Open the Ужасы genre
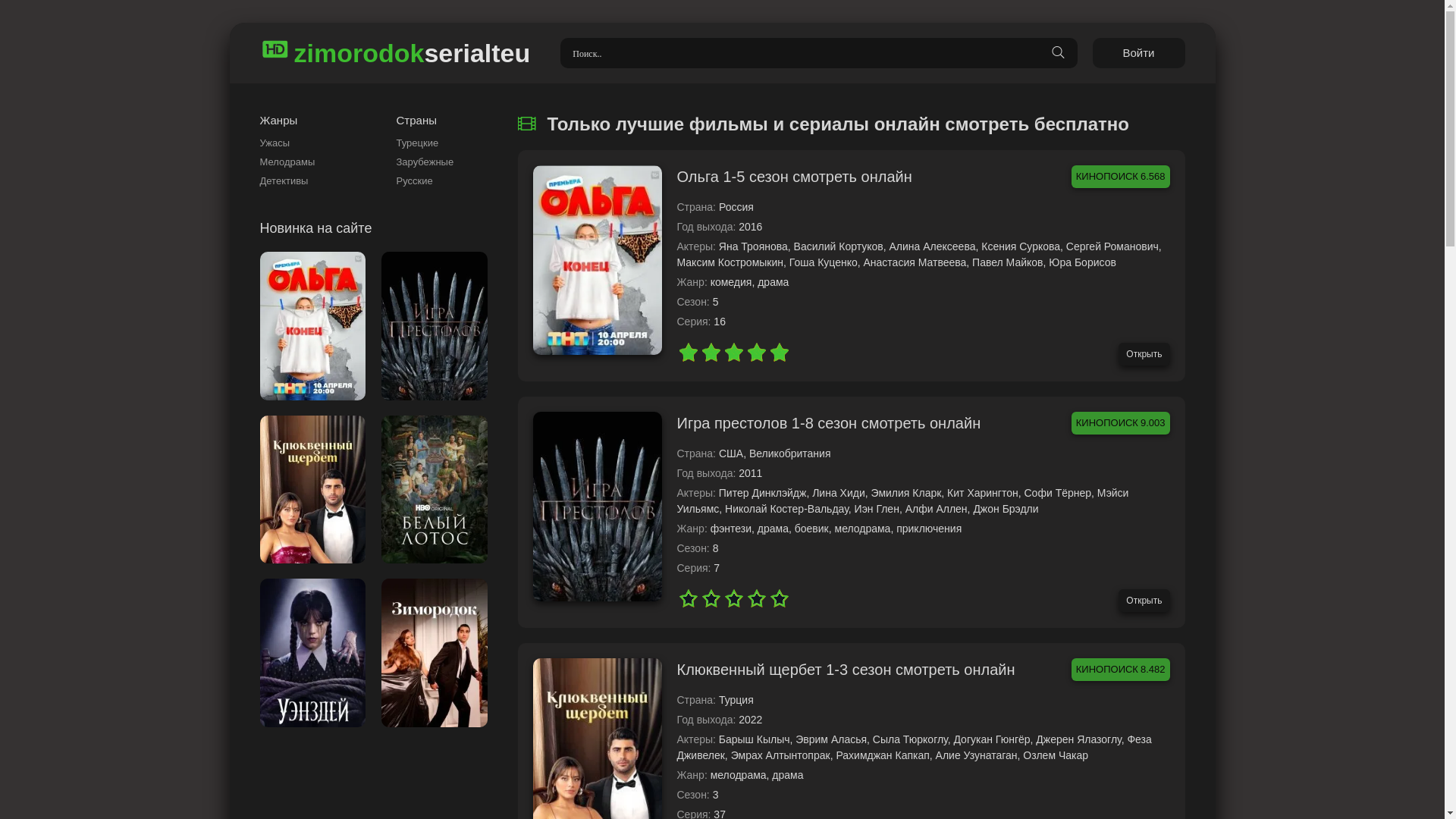This screenshot has width=1456, height=819. [275, 143]
